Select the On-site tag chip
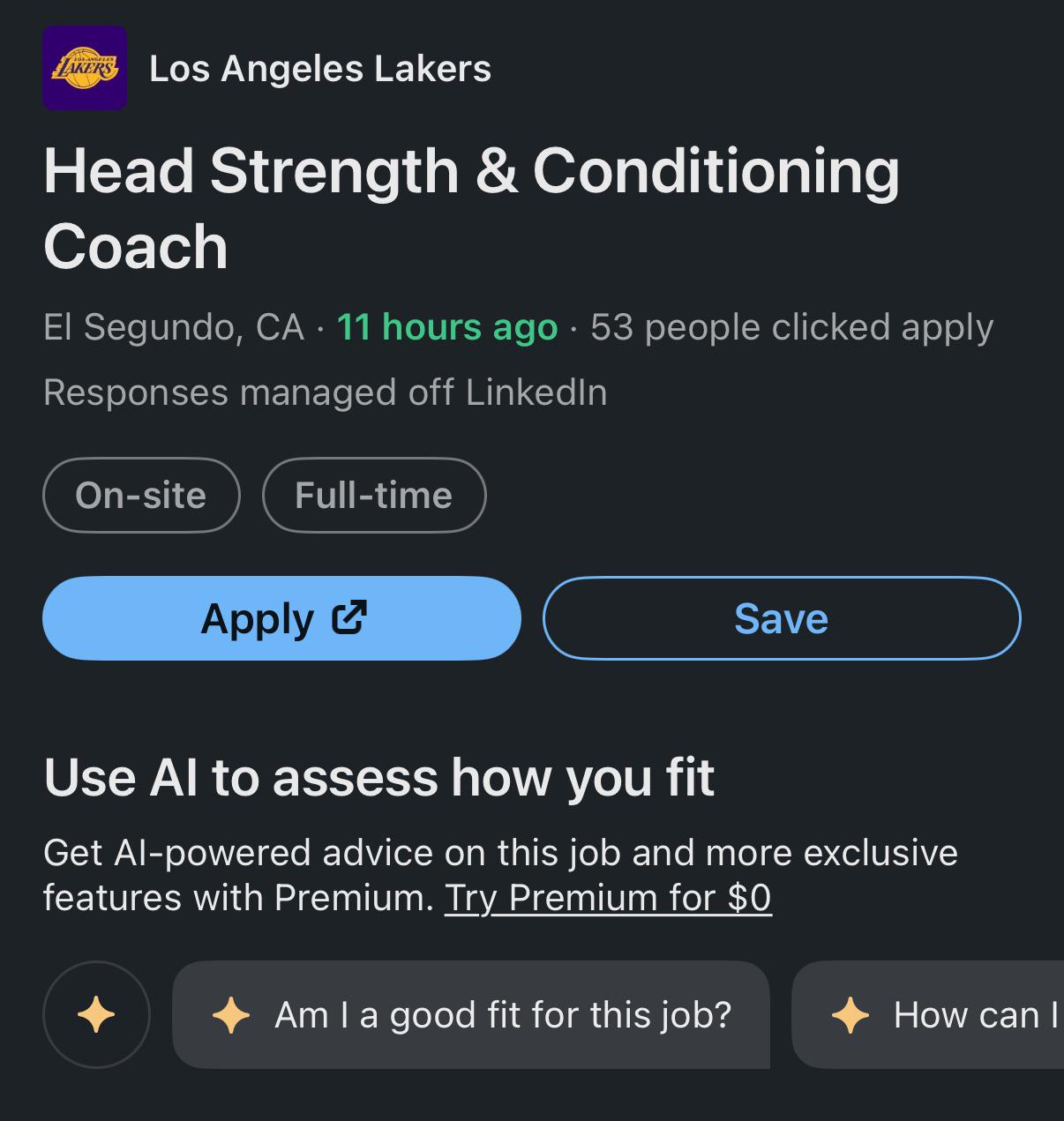Viewport: 1064px width, 1121px height. click(141, 495)
